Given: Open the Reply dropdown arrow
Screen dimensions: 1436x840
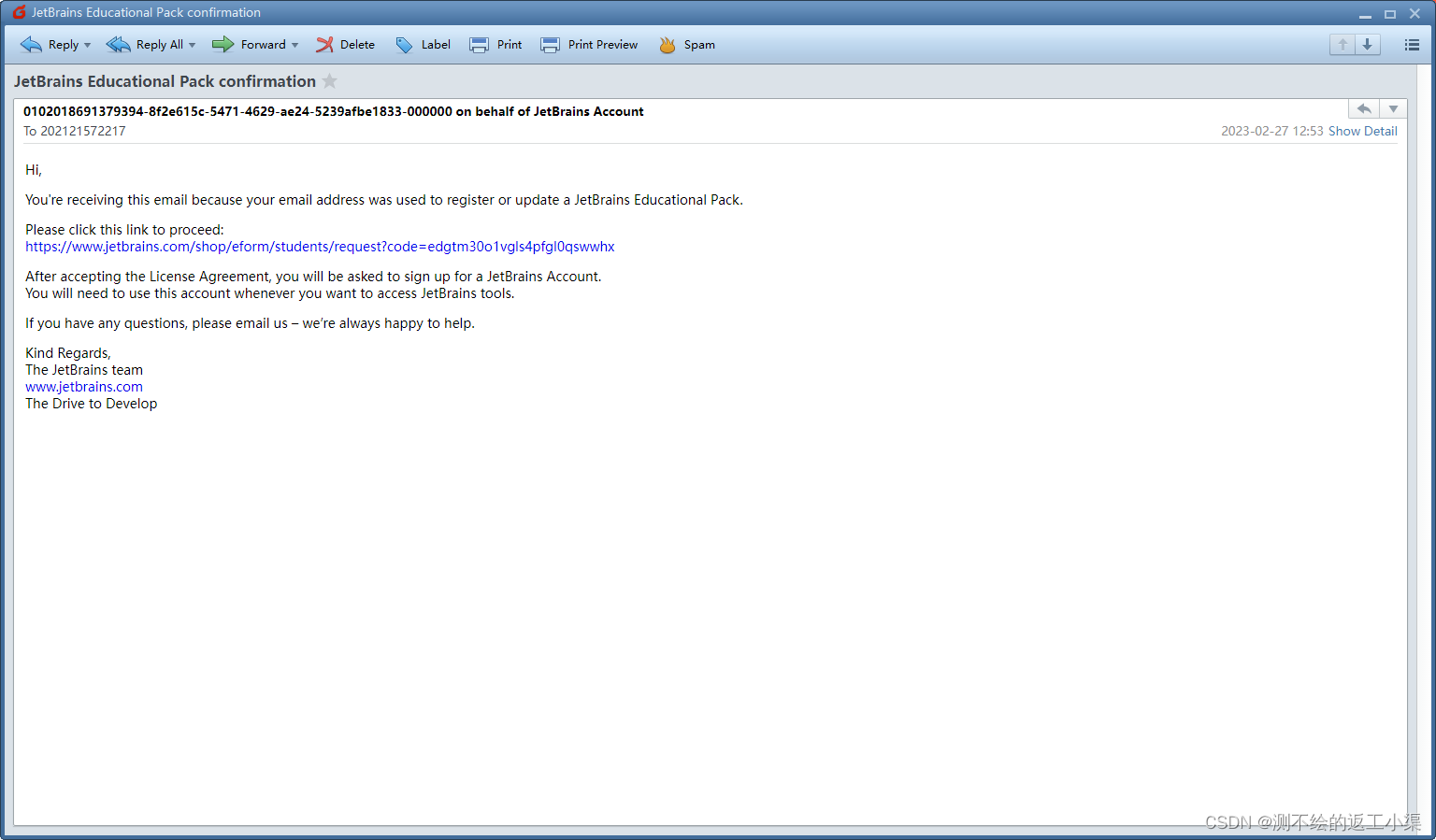Looking at the screenshot, I should tap(88, 45).
